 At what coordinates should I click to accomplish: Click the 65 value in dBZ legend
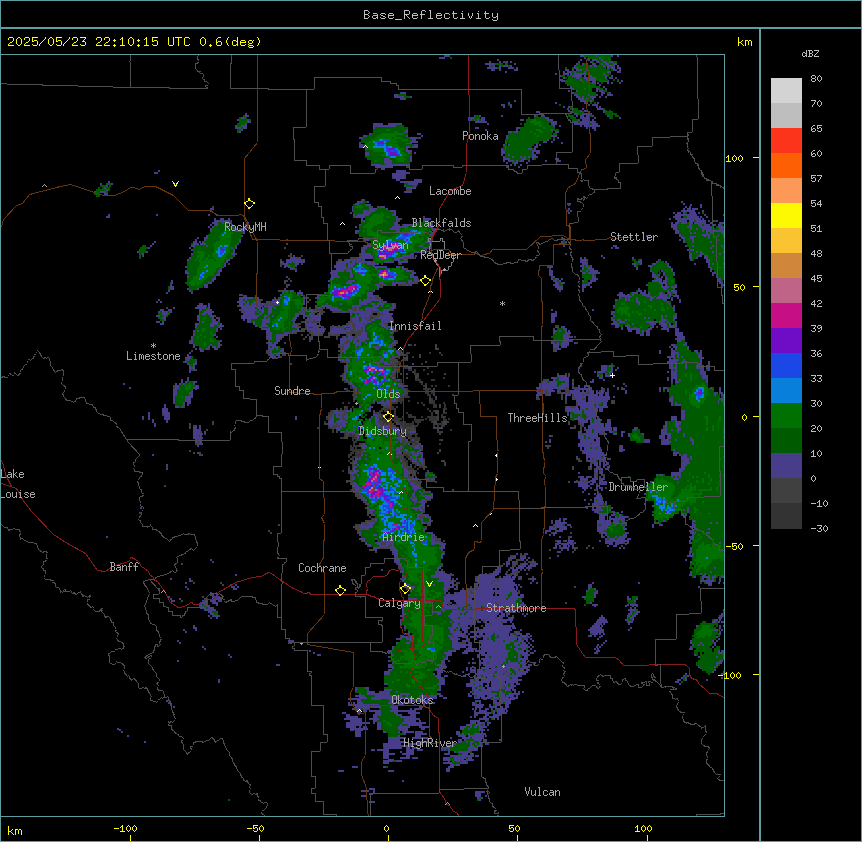tap(816, 128)
